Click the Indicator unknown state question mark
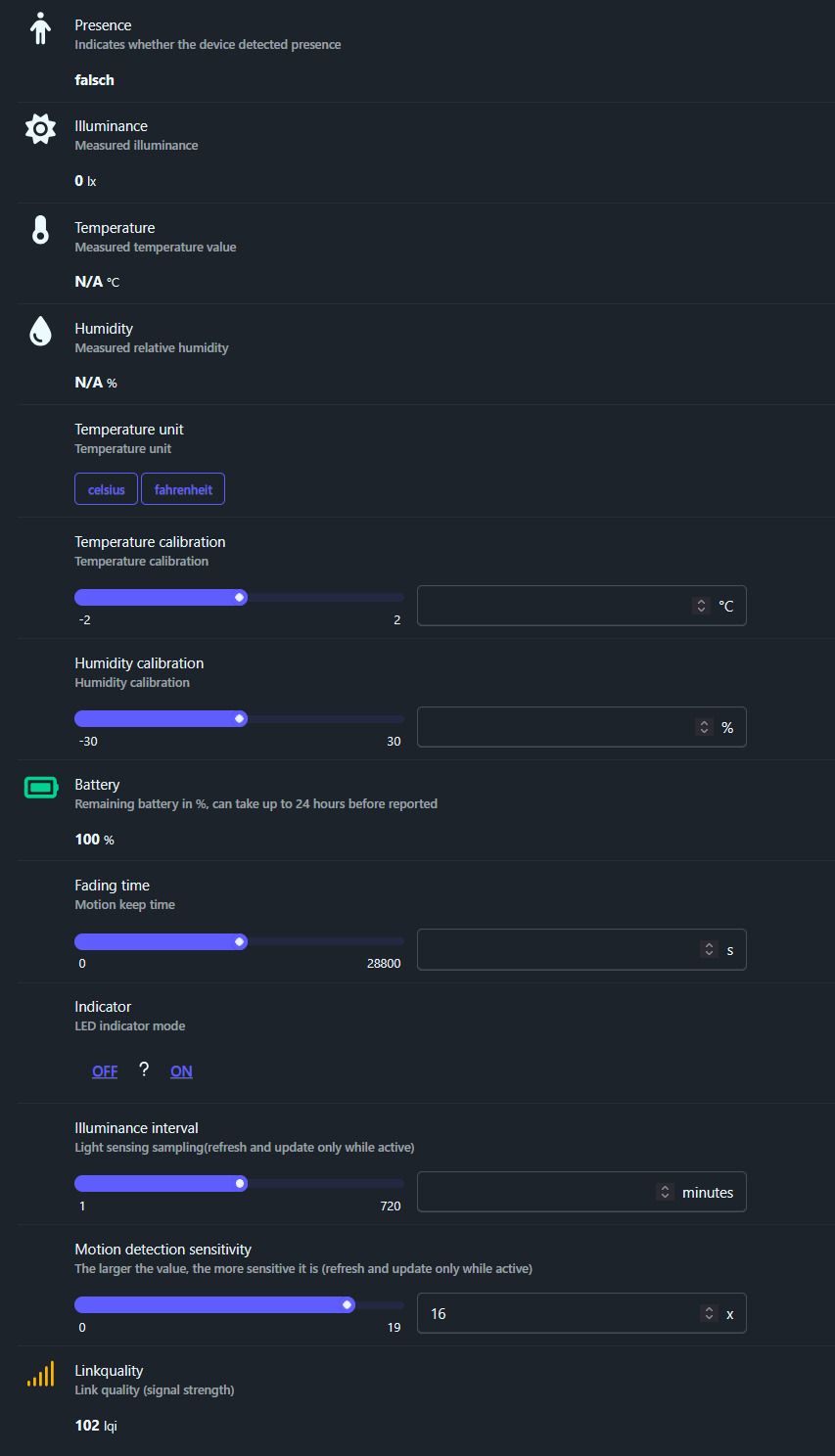Screen dimensions: 835x1456 [x=144, y=1069]
